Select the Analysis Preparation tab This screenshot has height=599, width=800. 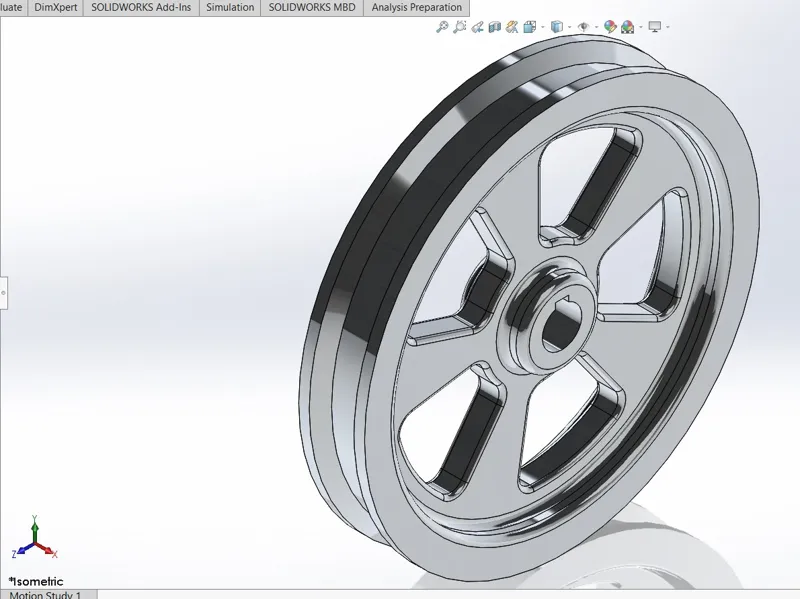[x=416, y=8]
